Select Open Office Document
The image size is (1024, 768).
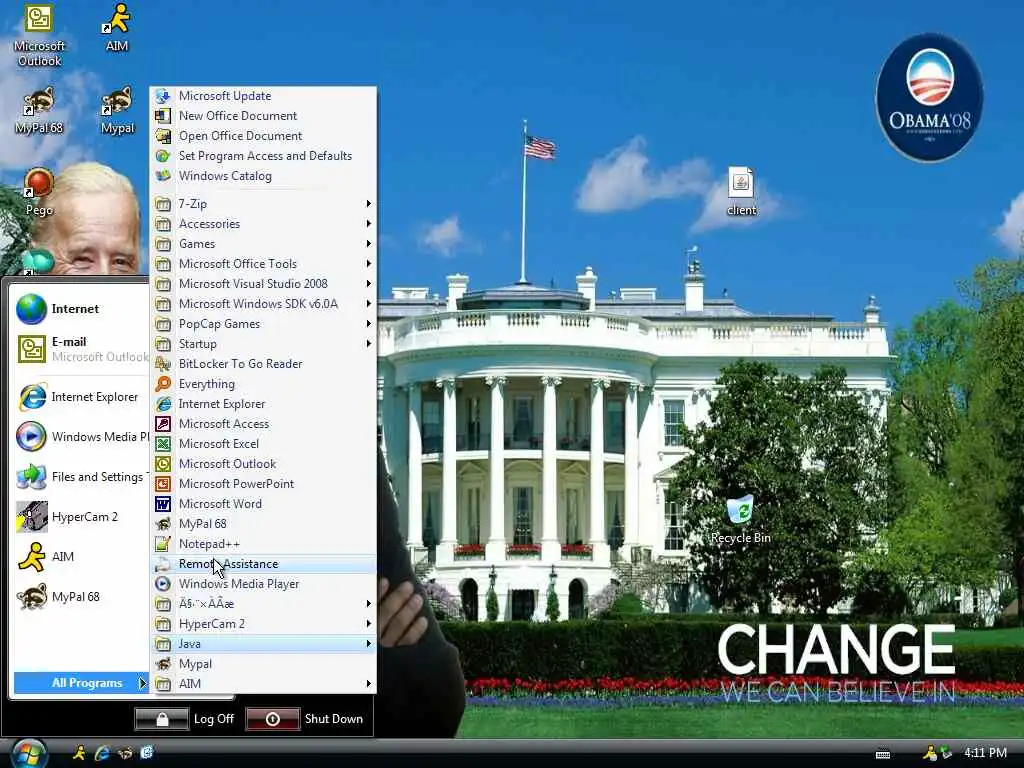coord(264,136)
